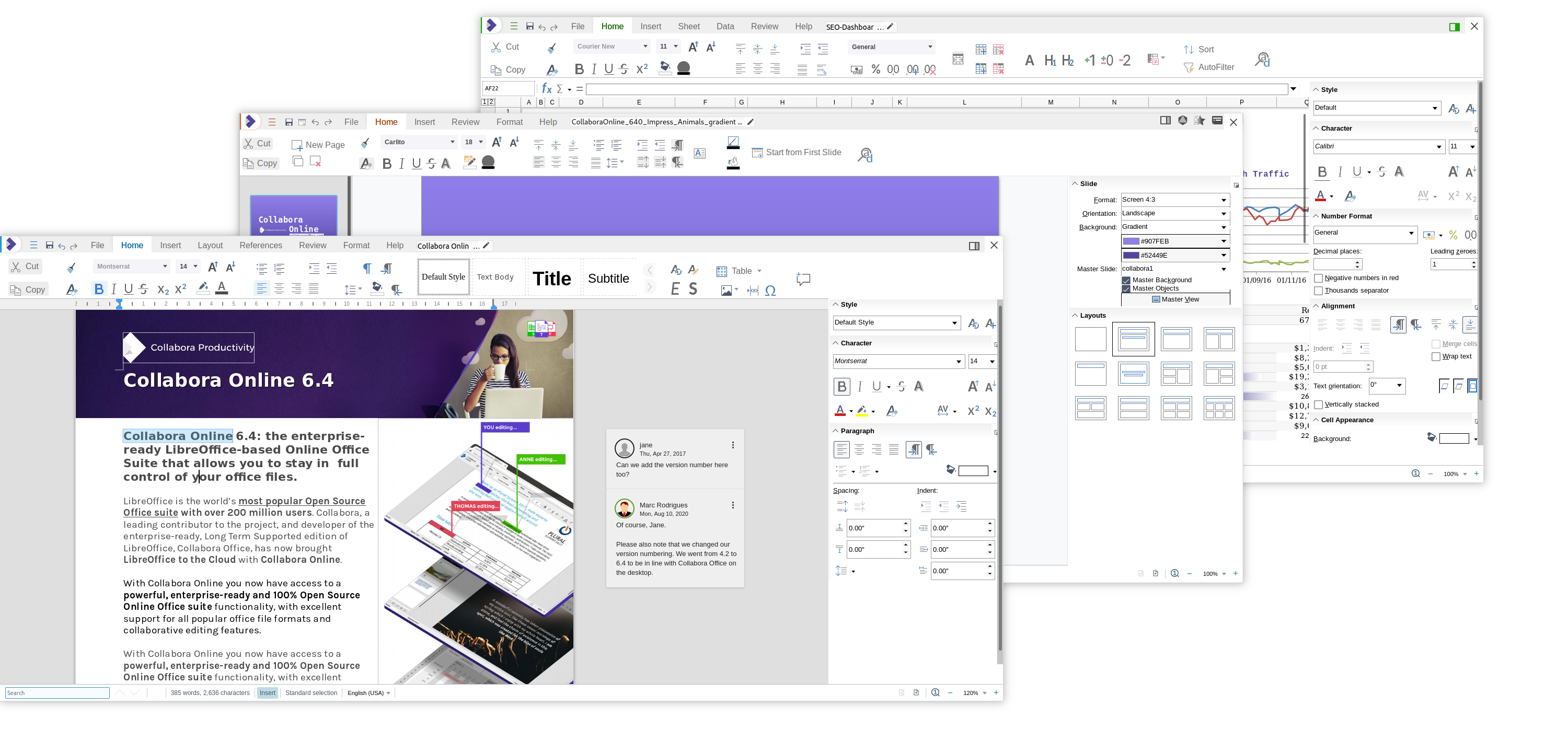Click Master View button in Impress sidebar

tap(1175, 299)
